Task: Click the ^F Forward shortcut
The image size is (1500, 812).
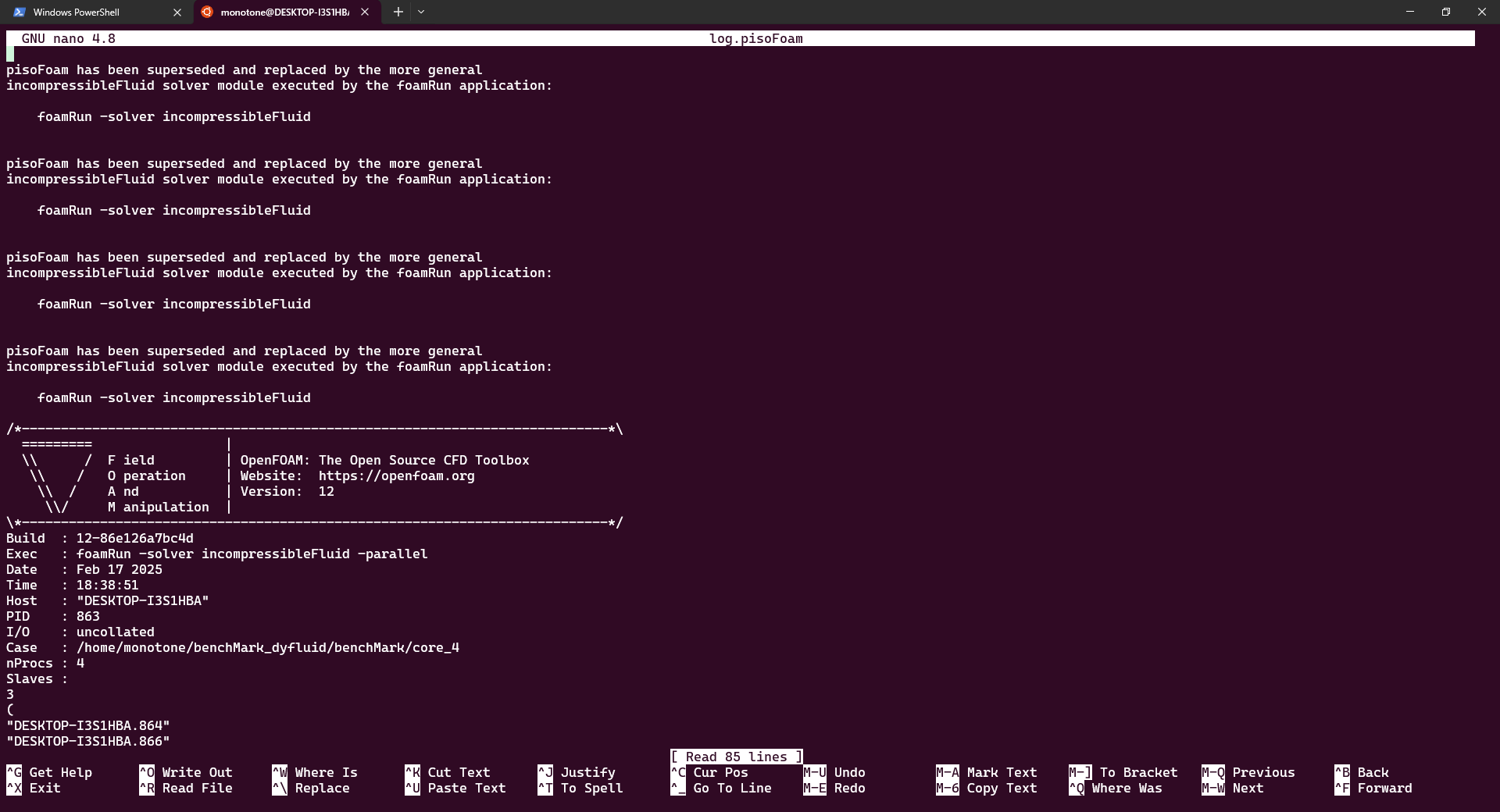Action: pyautogui.click(x=1373, y=788)
